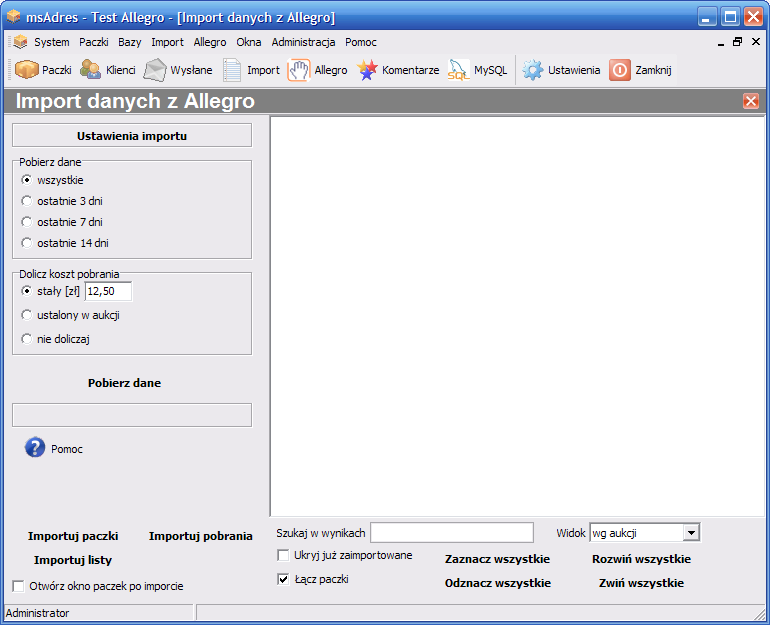Open Paczki packages toolbar icon
Screen dimensions: 770x625
(27, 70)
